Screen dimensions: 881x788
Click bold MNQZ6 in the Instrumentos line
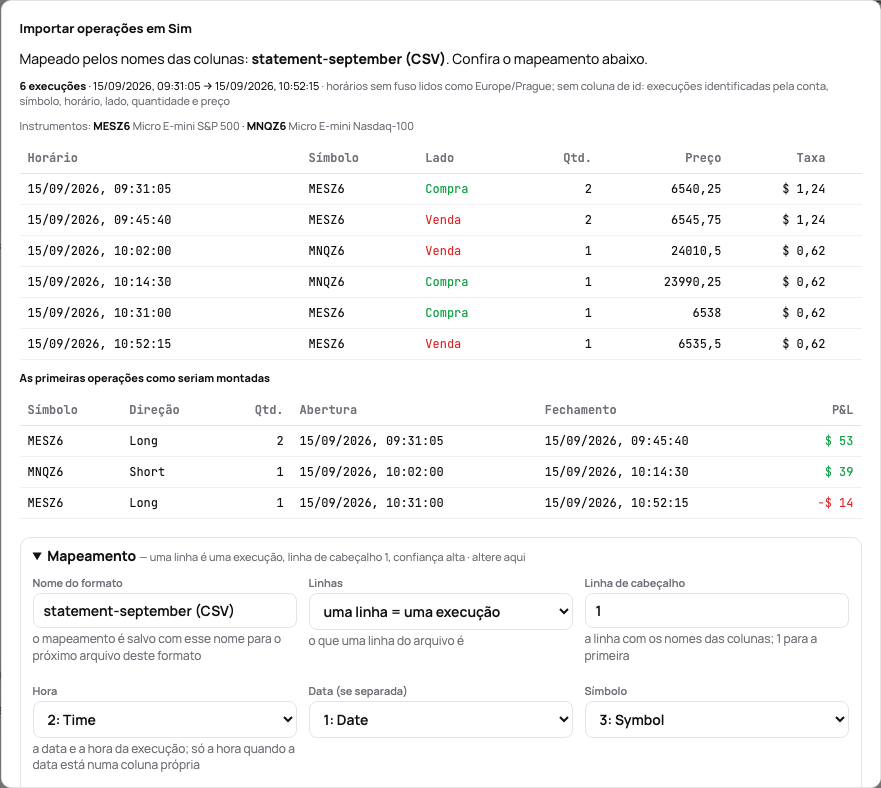pos(266,126)
